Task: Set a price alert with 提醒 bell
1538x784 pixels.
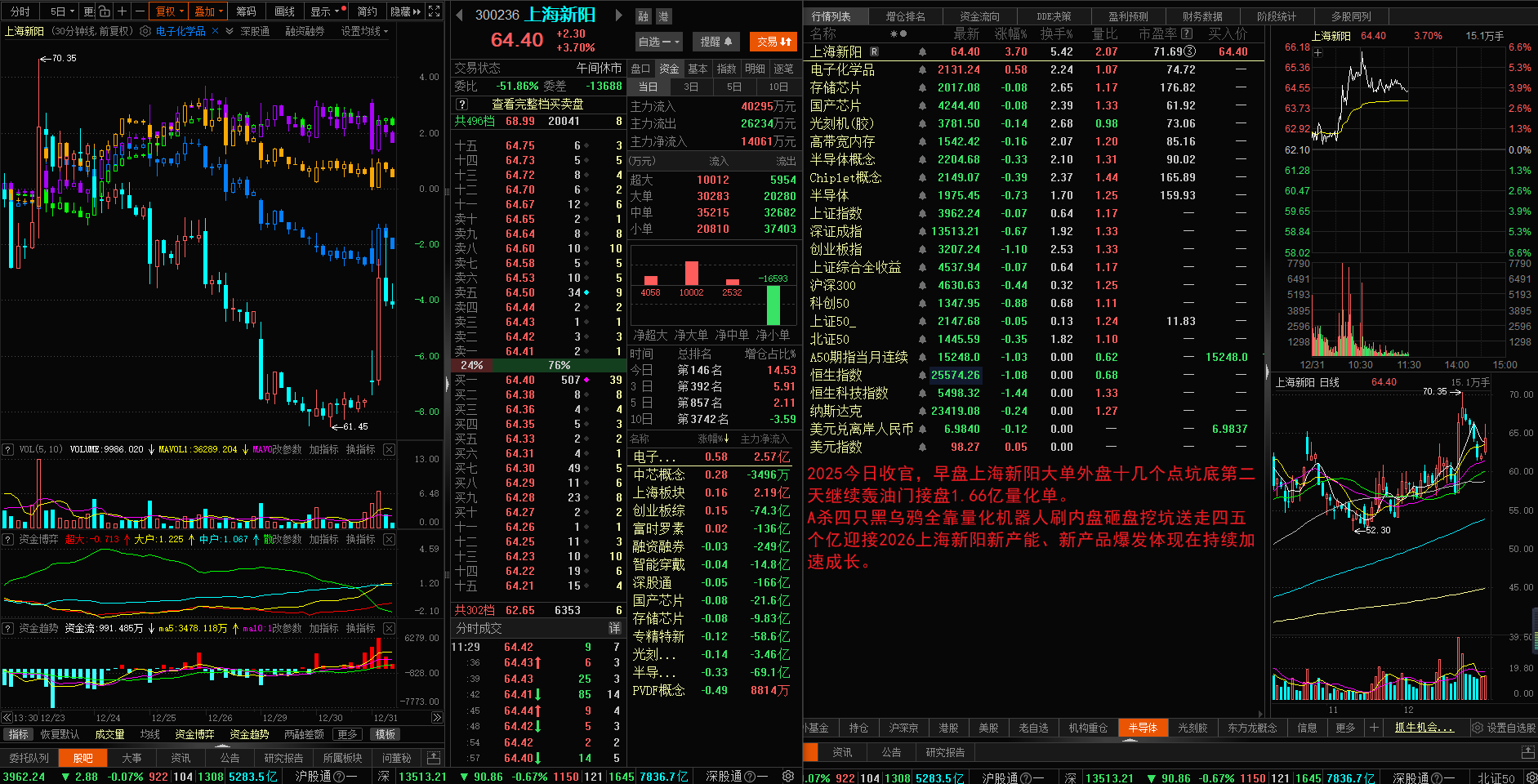Action: click(716, 42)
